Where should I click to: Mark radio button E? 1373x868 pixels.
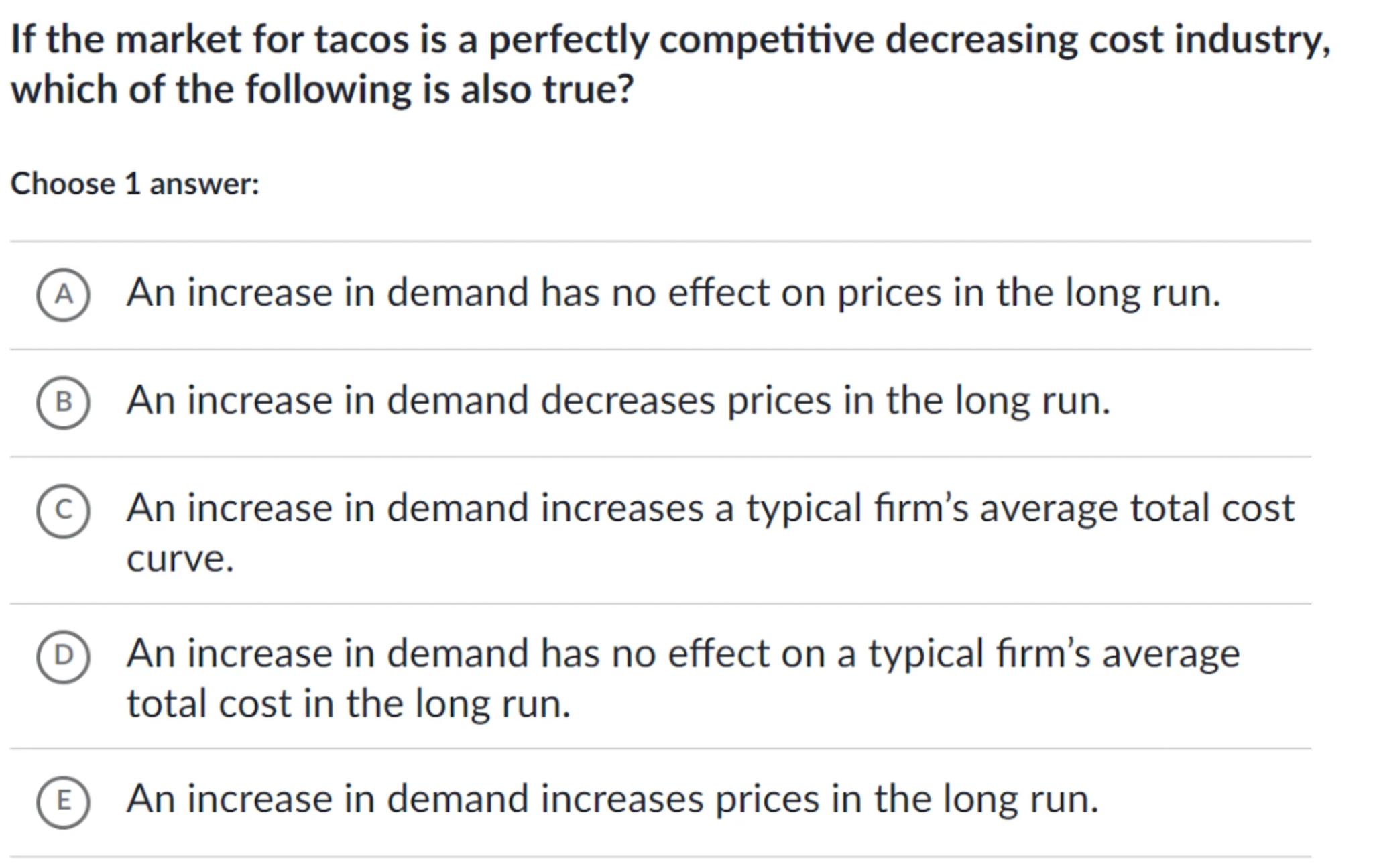coord(63,801)
